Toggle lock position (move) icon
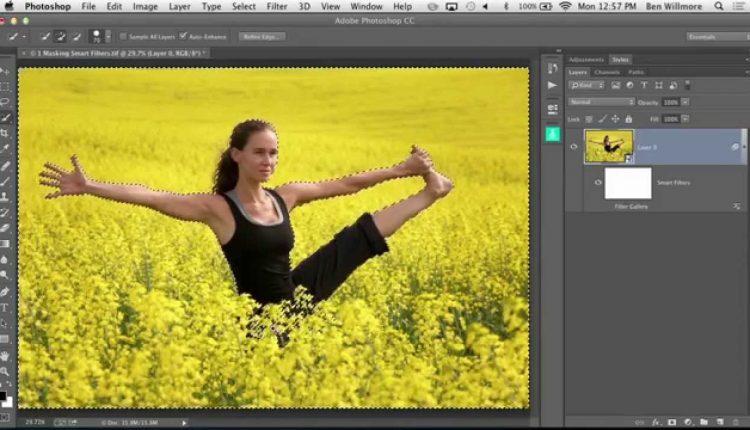 [616, 119]
